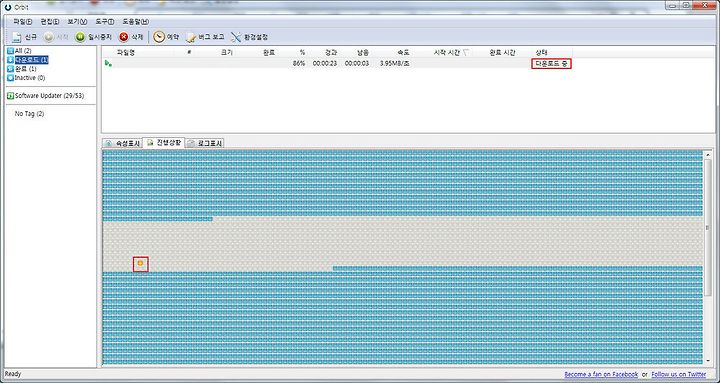Image resolution: width=720 pixels, height=383 pixels.
Task: Open the Follow us on Twitter link
Action: coord(679,375)
